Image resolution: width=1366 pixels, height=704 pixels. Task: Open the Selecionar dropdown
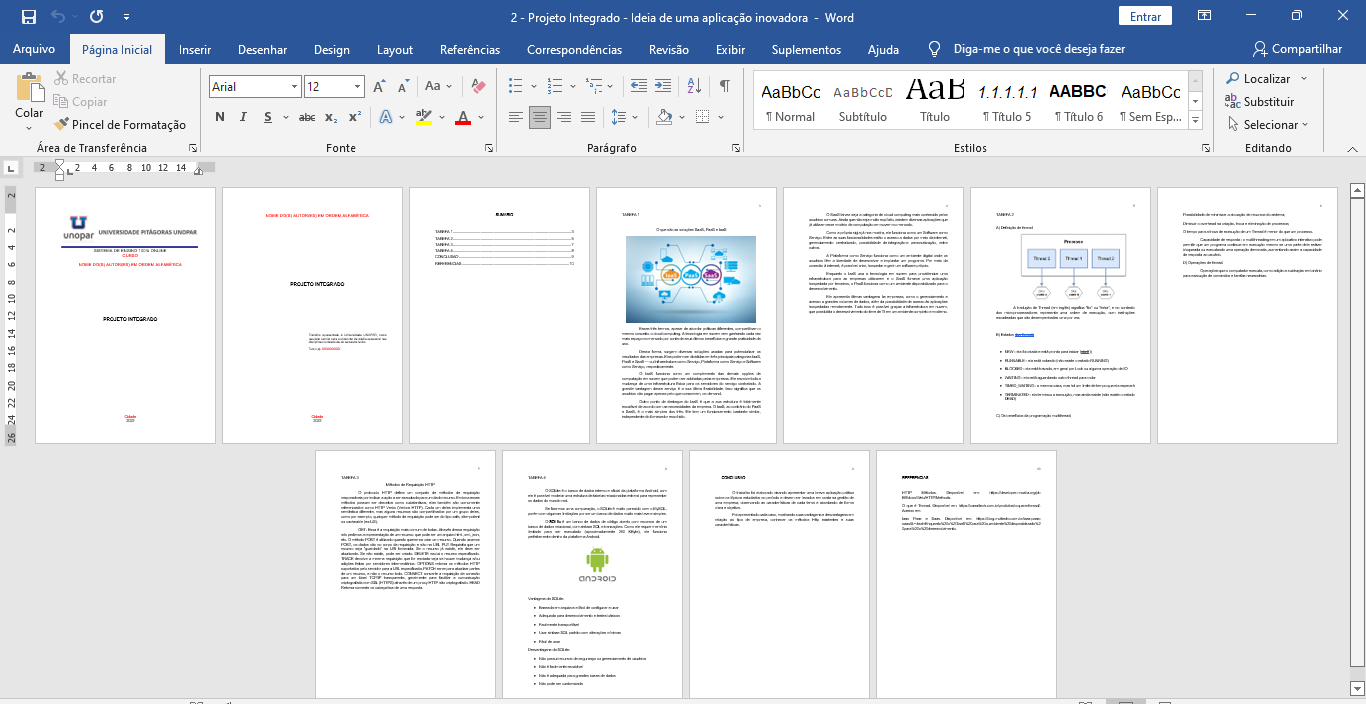tap(1267, 125)
